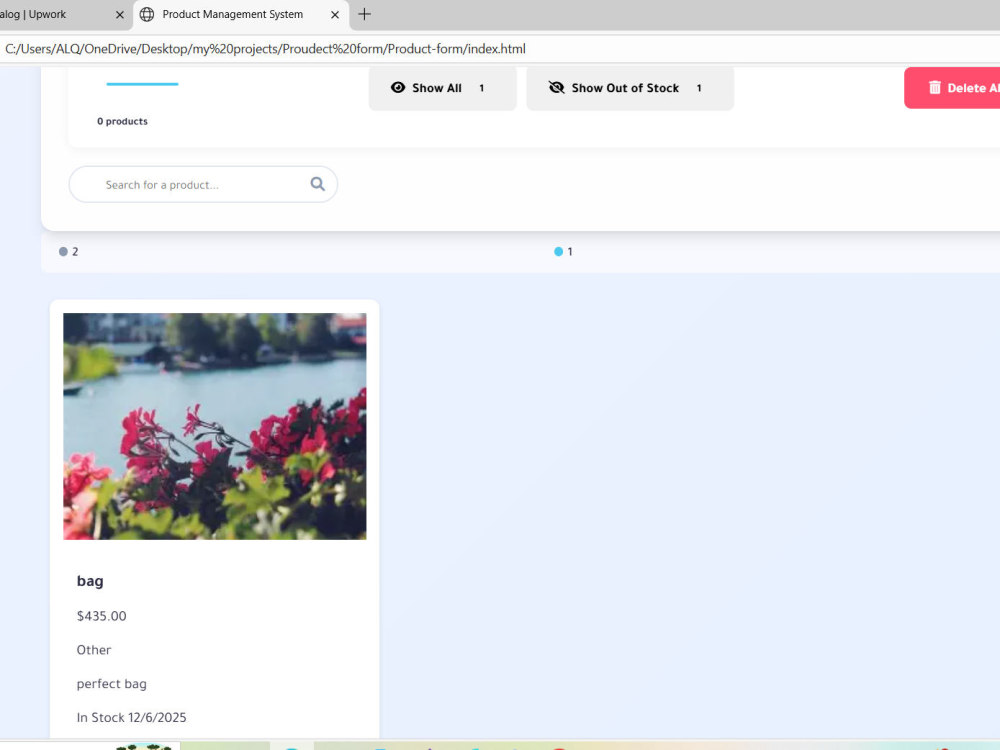Close the Upwork browser tab
The width and height of the screenshot is (1000, 750).
point(119,15)
